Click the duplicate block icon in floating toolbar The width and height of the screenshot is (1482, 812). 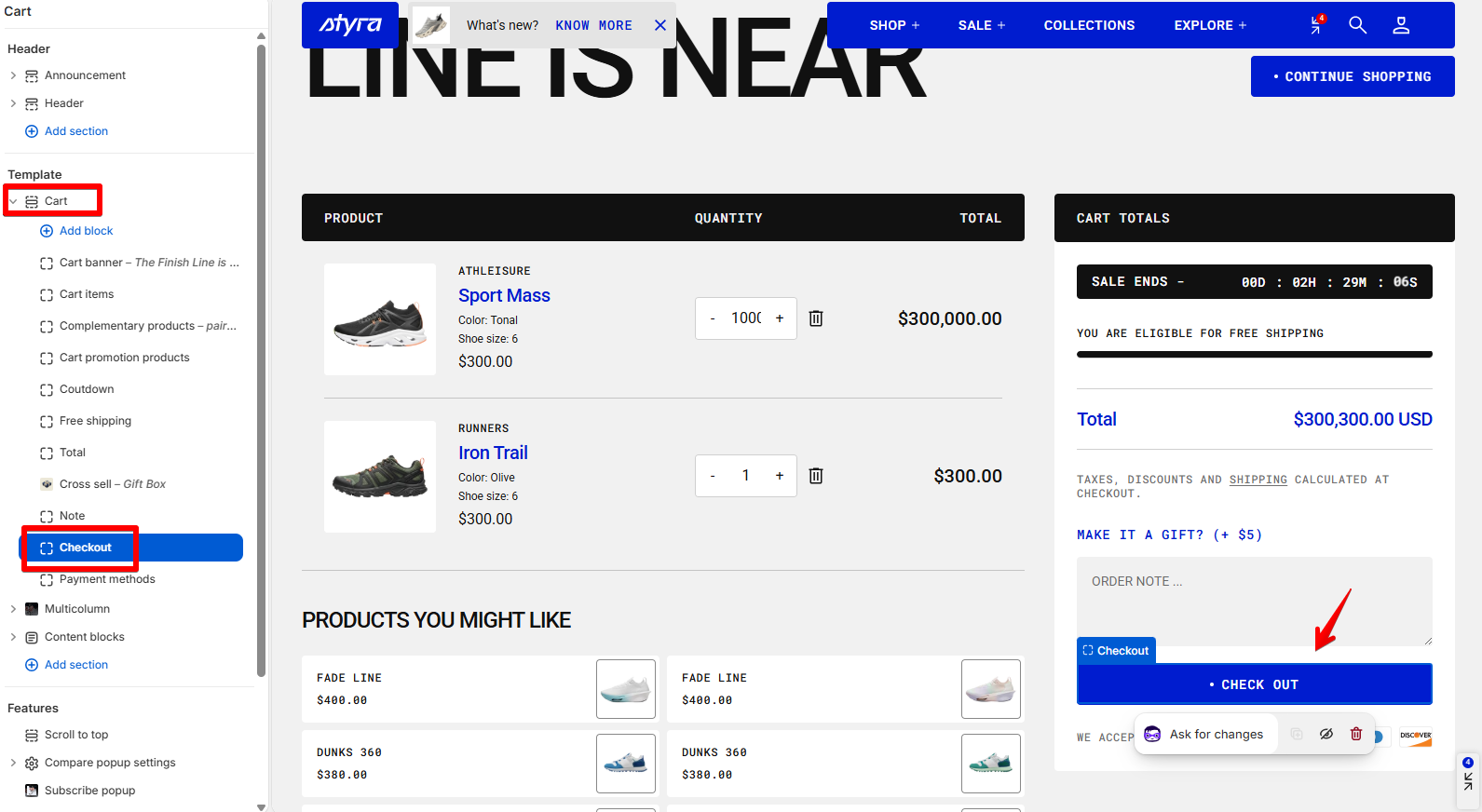coord(1297,734)
